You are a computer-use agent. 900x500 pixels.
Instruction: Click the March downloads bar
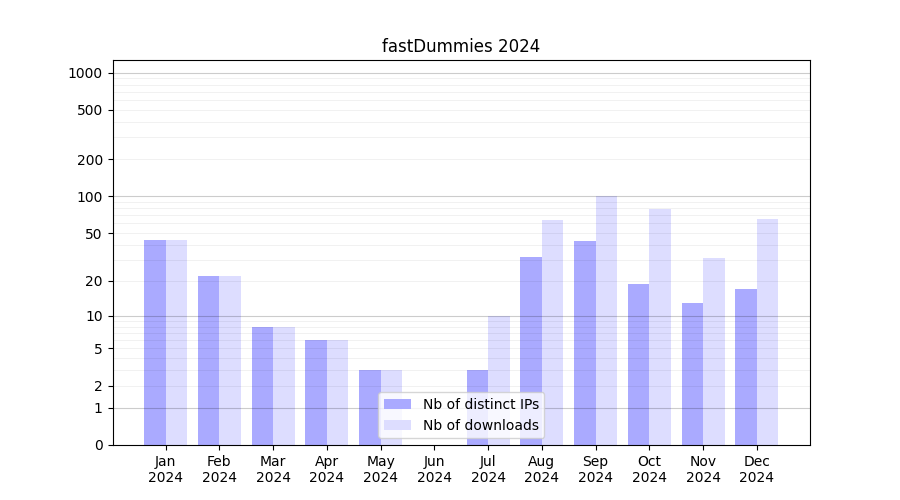coord(284,386)
